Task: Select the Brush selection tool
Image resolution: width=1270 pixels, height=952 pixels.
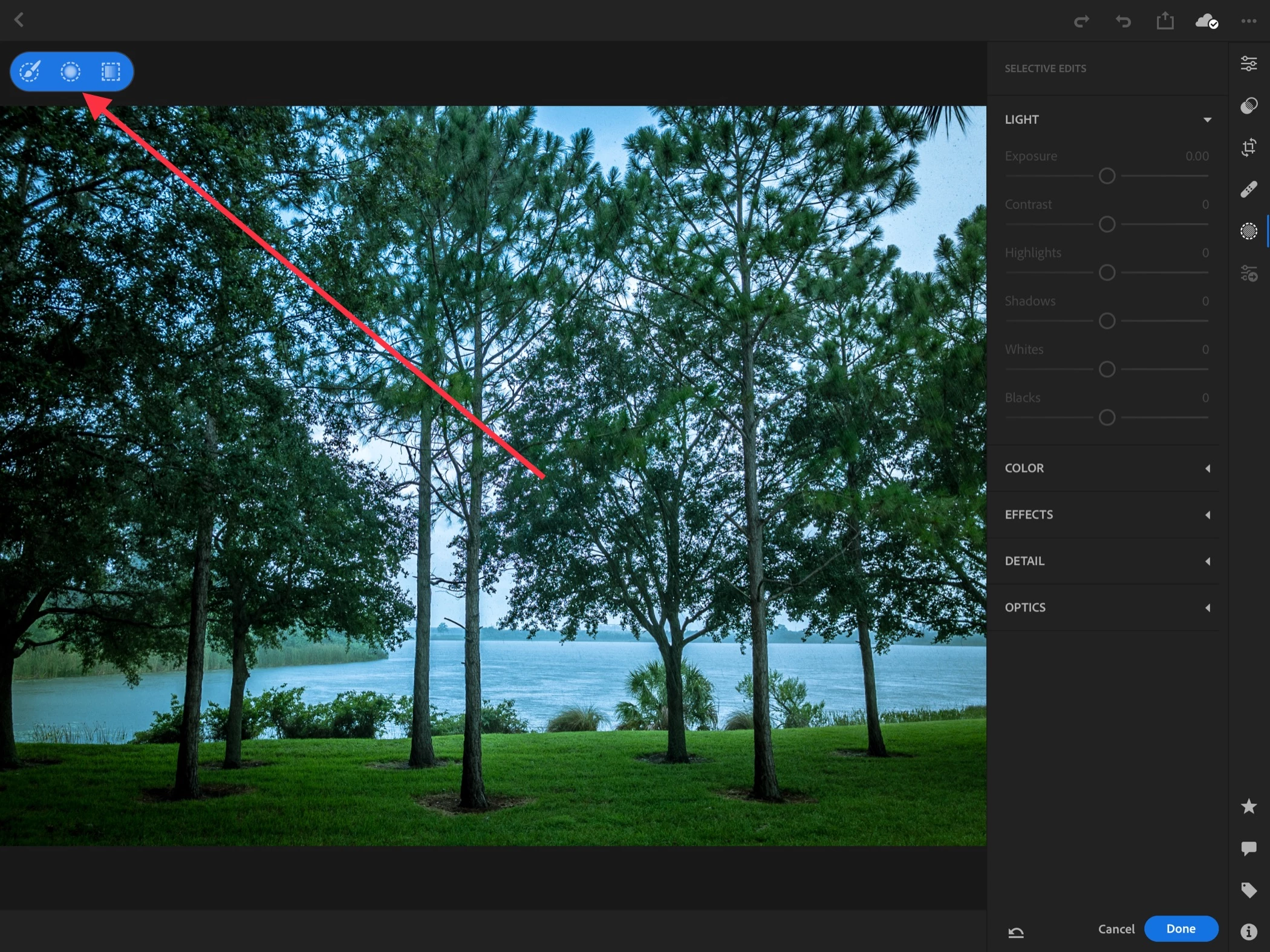Action: click(x=30, y=71)
